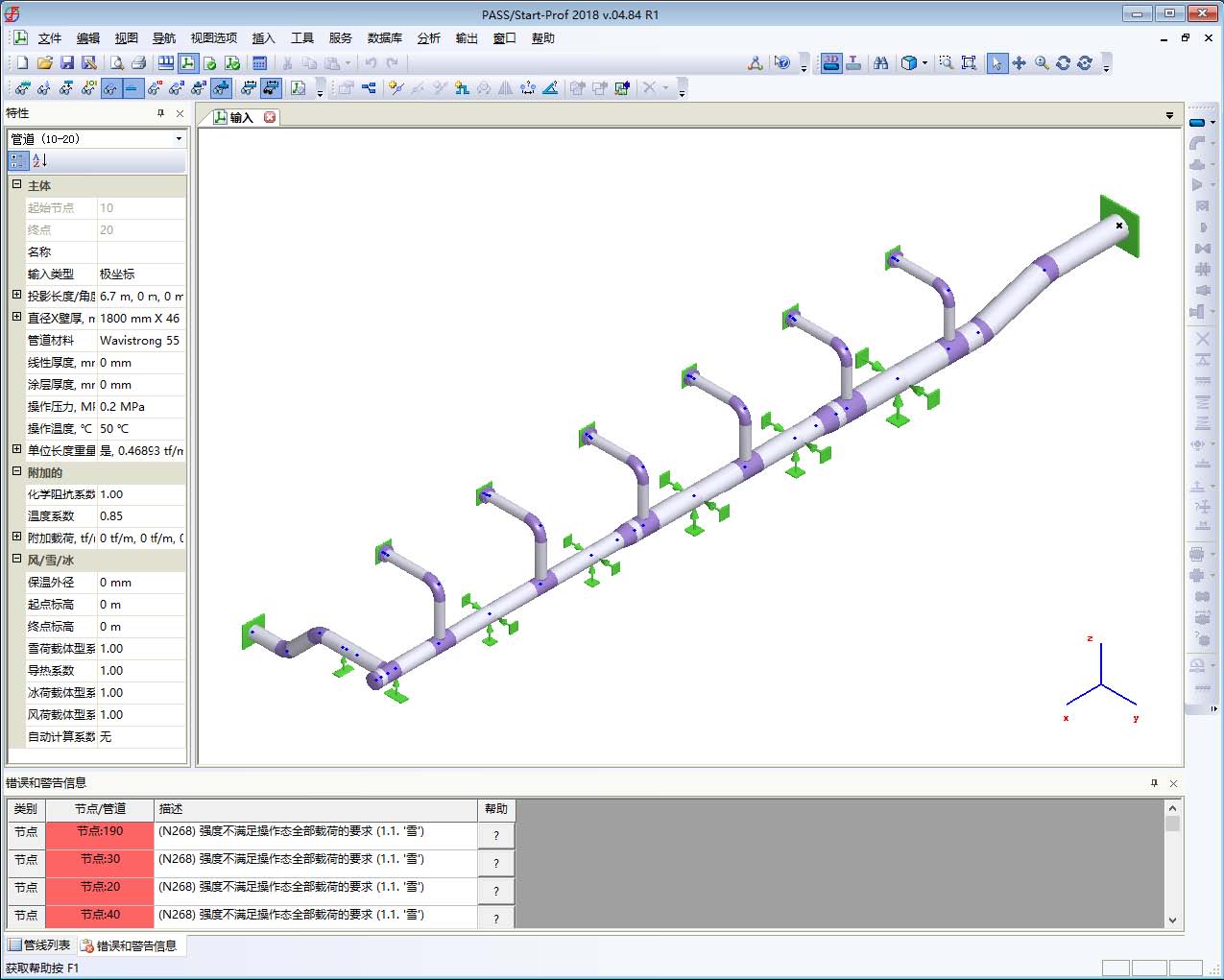Expand the 附加载荷 property row

tap(16, 537)
